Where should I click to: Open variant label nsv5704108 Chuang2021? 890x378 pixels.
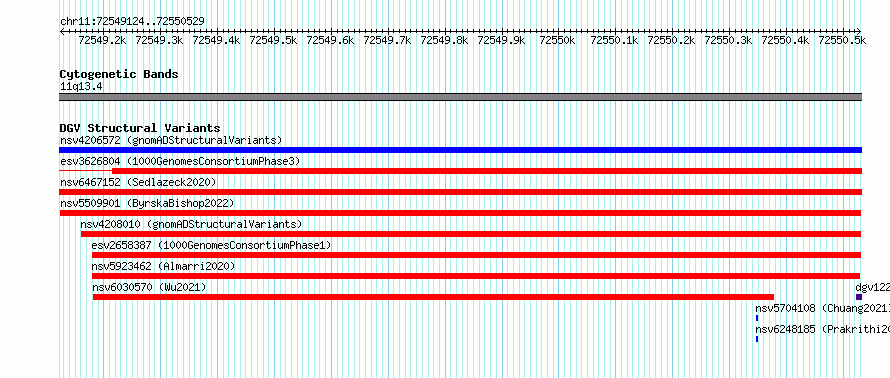pos(822,308)
